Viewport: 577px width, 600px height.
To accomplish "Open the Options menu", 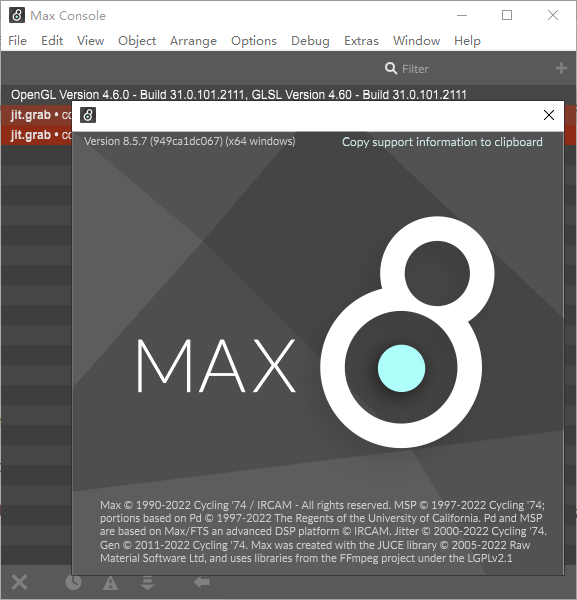I will (x=254, y=41).
